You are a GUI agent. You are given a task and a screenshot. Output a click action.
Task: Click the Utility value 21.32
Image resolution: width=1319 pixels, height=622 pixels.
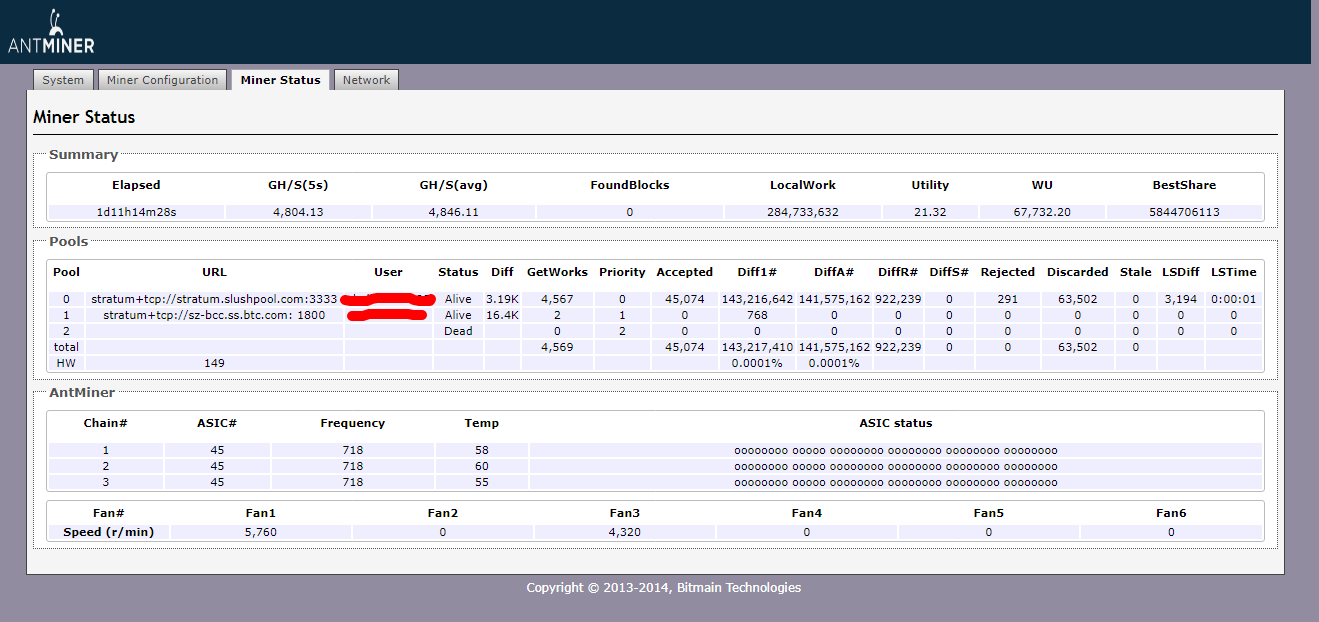[930, 212]
